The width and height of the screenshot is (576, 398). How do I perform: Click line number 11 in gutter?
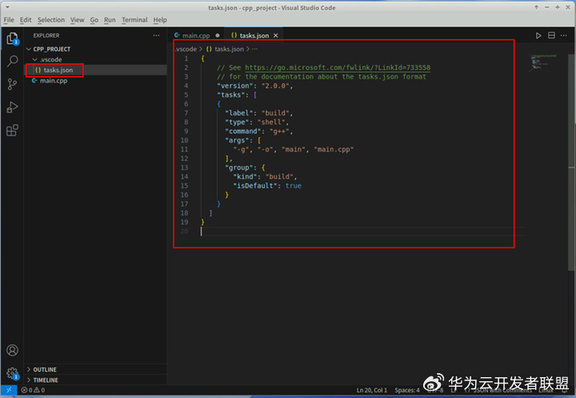(x=184, y=149)
